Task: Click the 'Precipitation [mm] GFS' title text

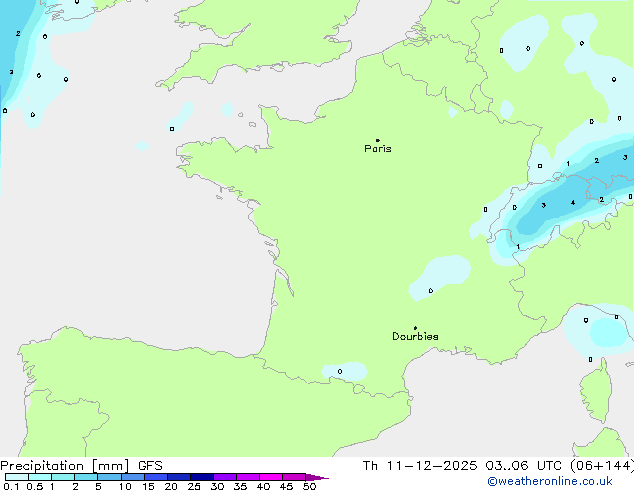Action: pos(81,466)
